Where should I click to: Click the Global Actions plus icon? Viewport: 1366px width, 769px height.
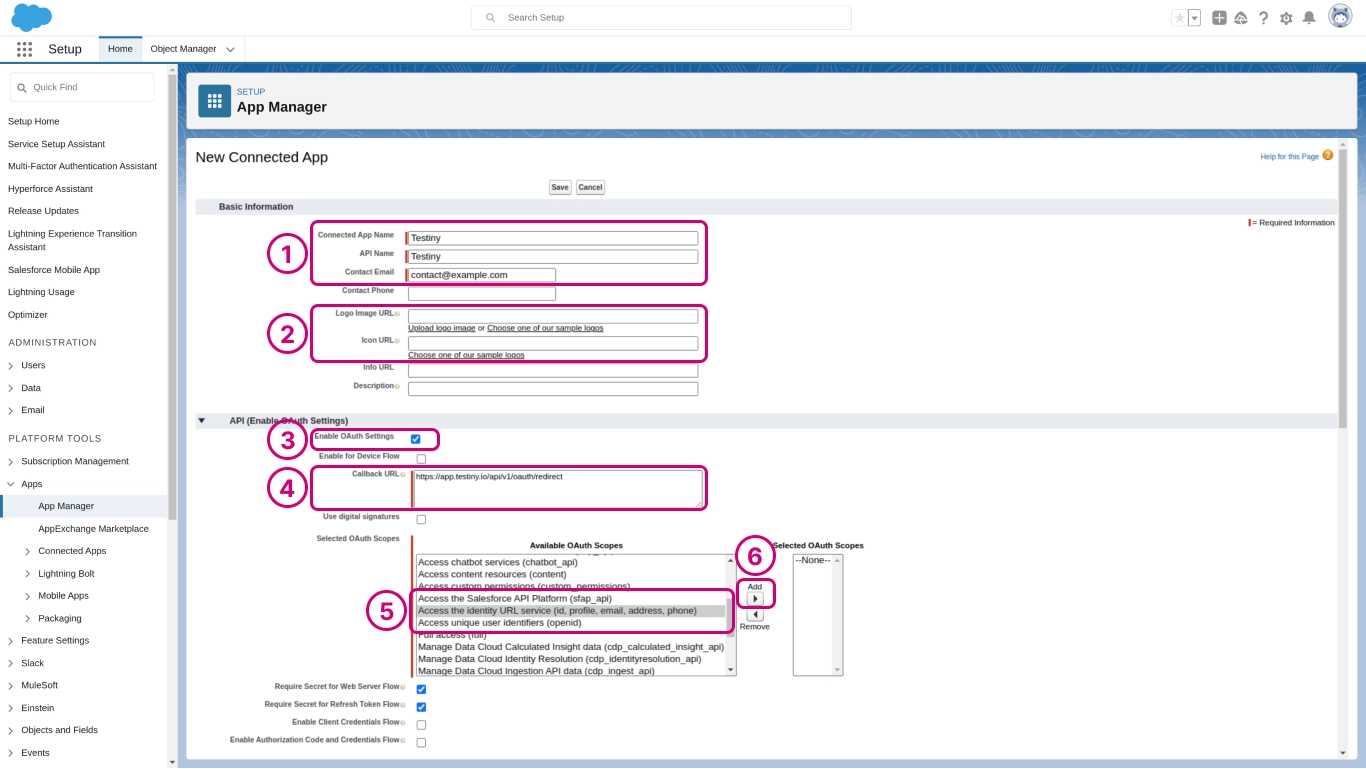coord(1219,18)
